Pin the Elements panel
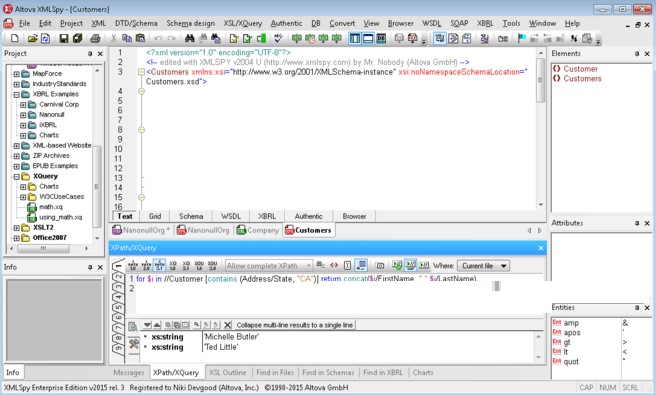The image size is (656, 395). [x=637, y=54]
